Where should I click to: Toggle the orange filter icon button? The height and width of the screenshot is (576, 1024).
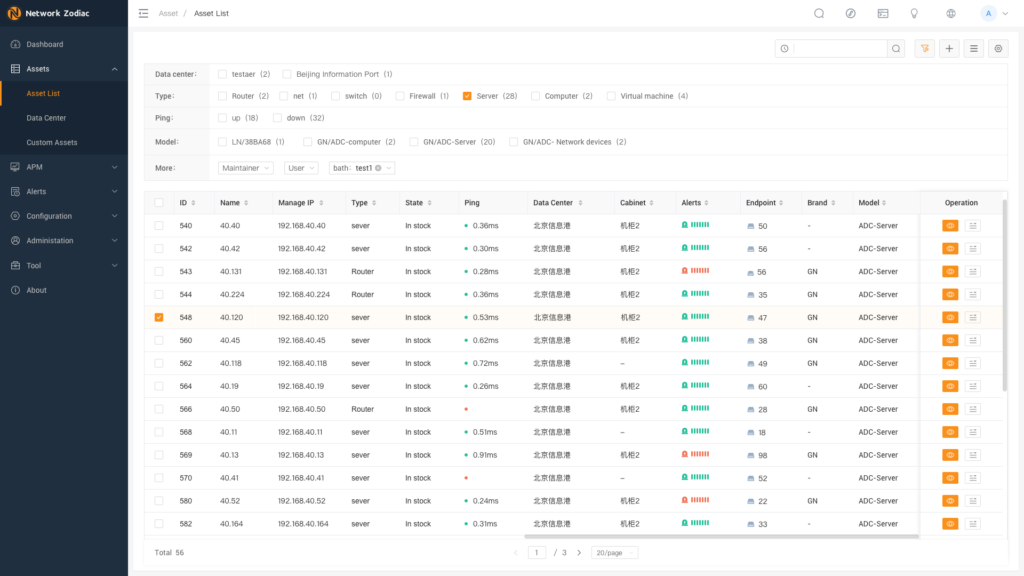(925, 48)
